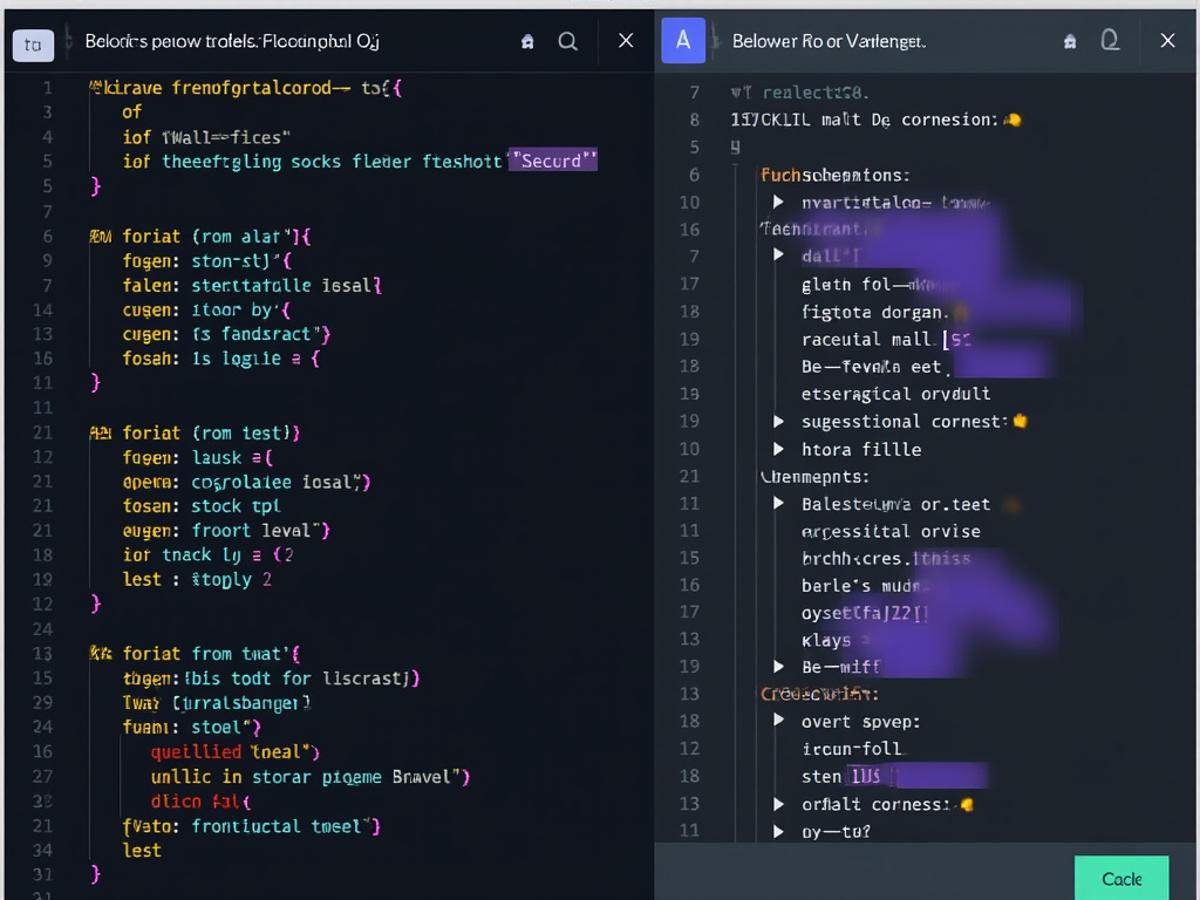Image resolution: width=1200 pixels, height=900 pixels.
Task: Expand the "Balesteuwa or.teet" node
Action: 779,503
